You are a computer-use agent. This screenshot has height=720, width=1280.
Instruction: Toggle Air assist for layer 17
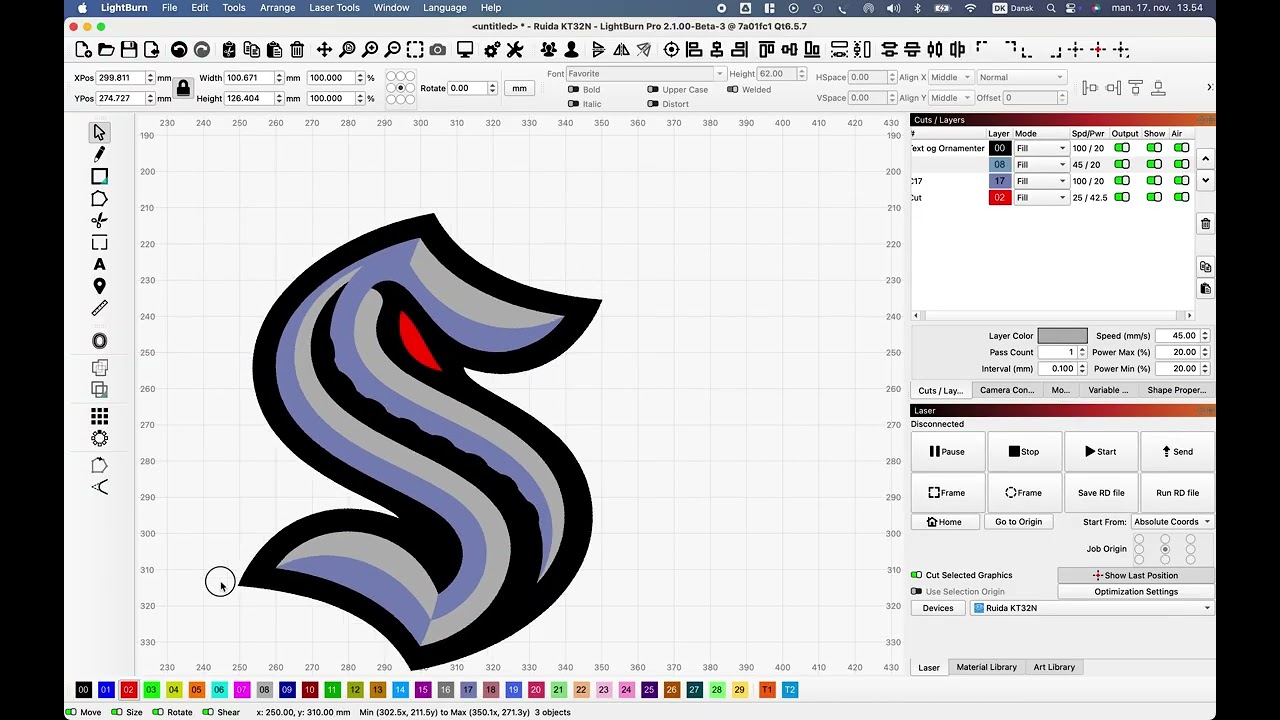1181,181
